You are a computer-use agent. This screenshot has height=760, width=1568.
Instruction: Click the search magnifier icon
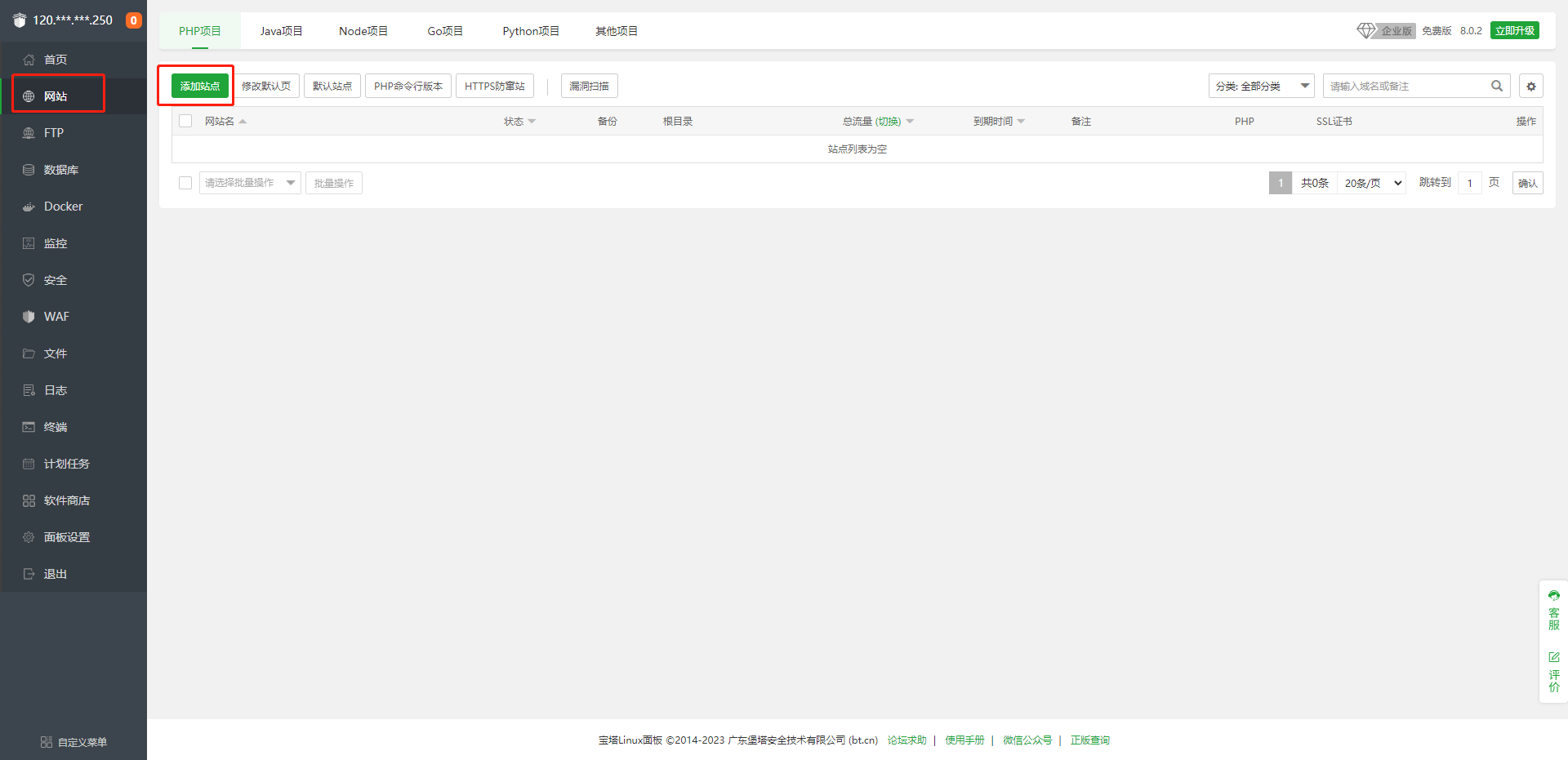point(1497,86)
